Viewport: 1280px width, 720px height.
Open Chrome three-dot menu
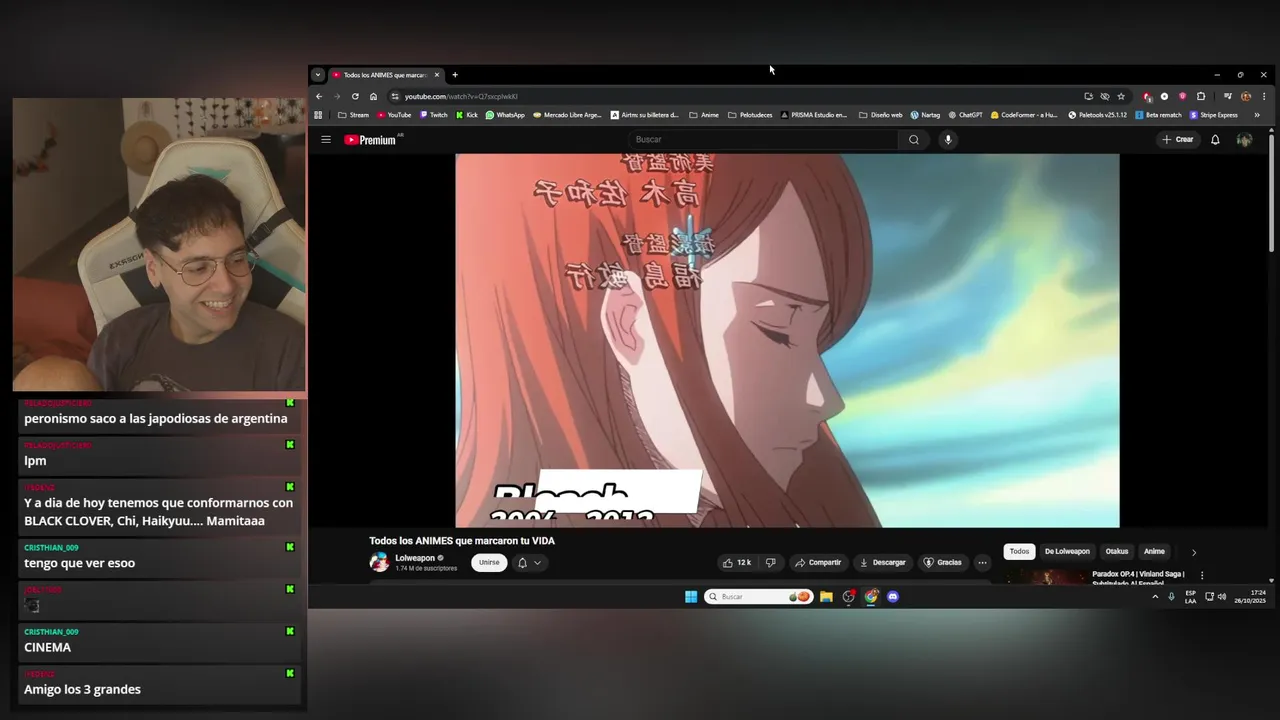click(1264, 97)
